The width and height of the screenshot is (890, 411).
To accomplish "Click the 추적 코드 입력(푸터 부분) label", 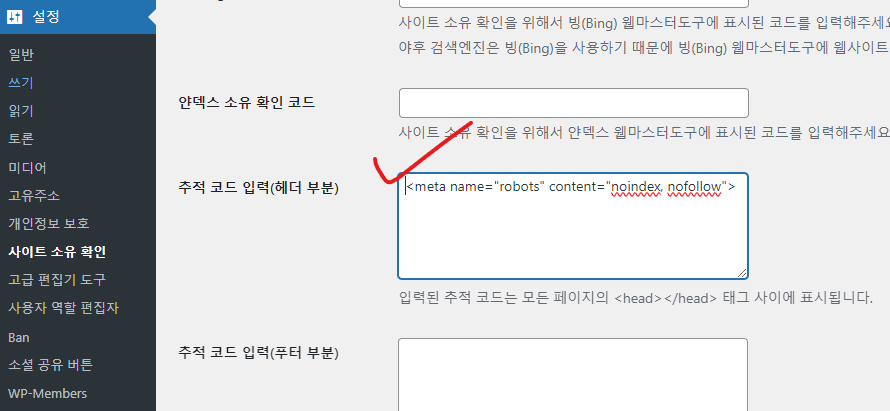I will click(x=258, y=353).
